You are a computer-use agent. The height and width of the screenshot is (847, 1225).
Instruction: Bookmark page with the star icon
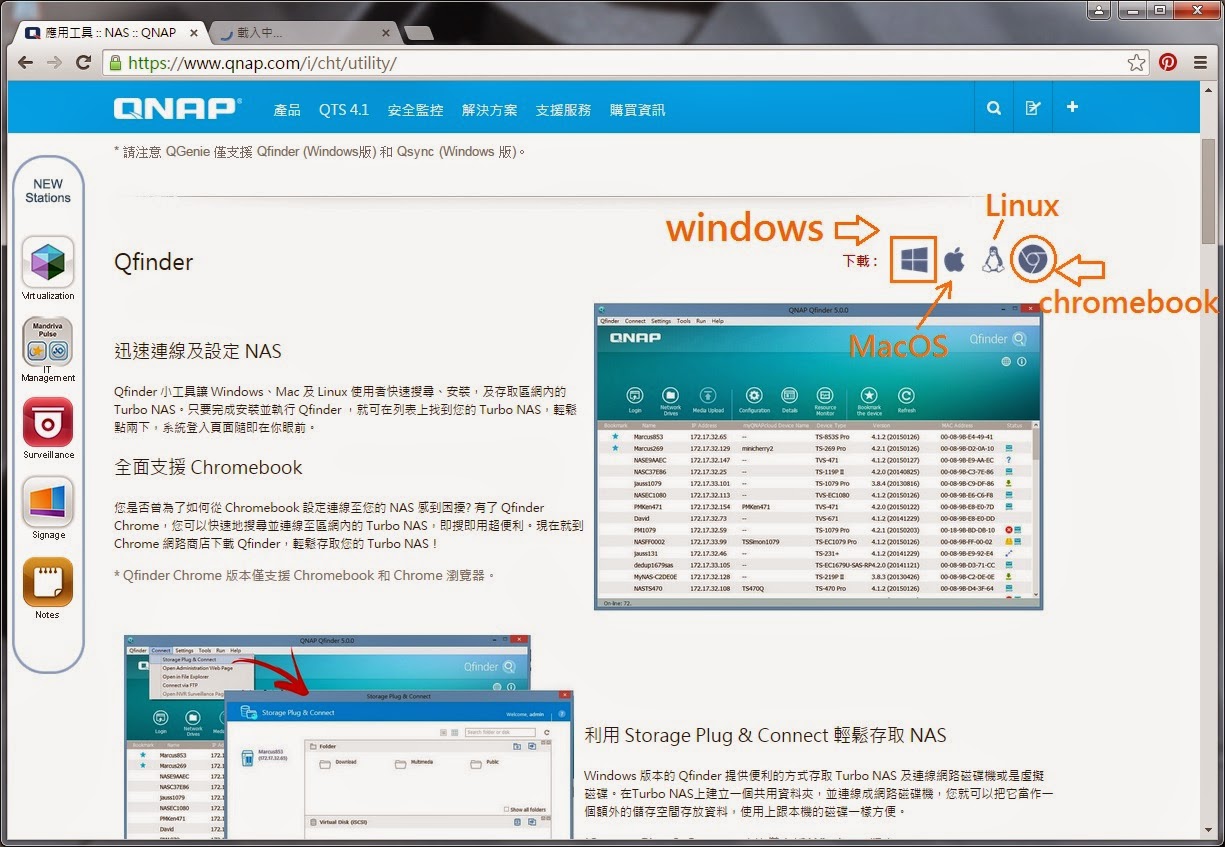tap(1136, 62)
